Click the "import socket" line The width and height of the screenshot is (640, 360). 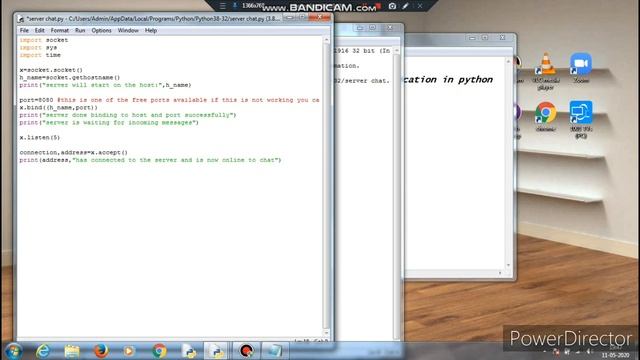(44, 40)
